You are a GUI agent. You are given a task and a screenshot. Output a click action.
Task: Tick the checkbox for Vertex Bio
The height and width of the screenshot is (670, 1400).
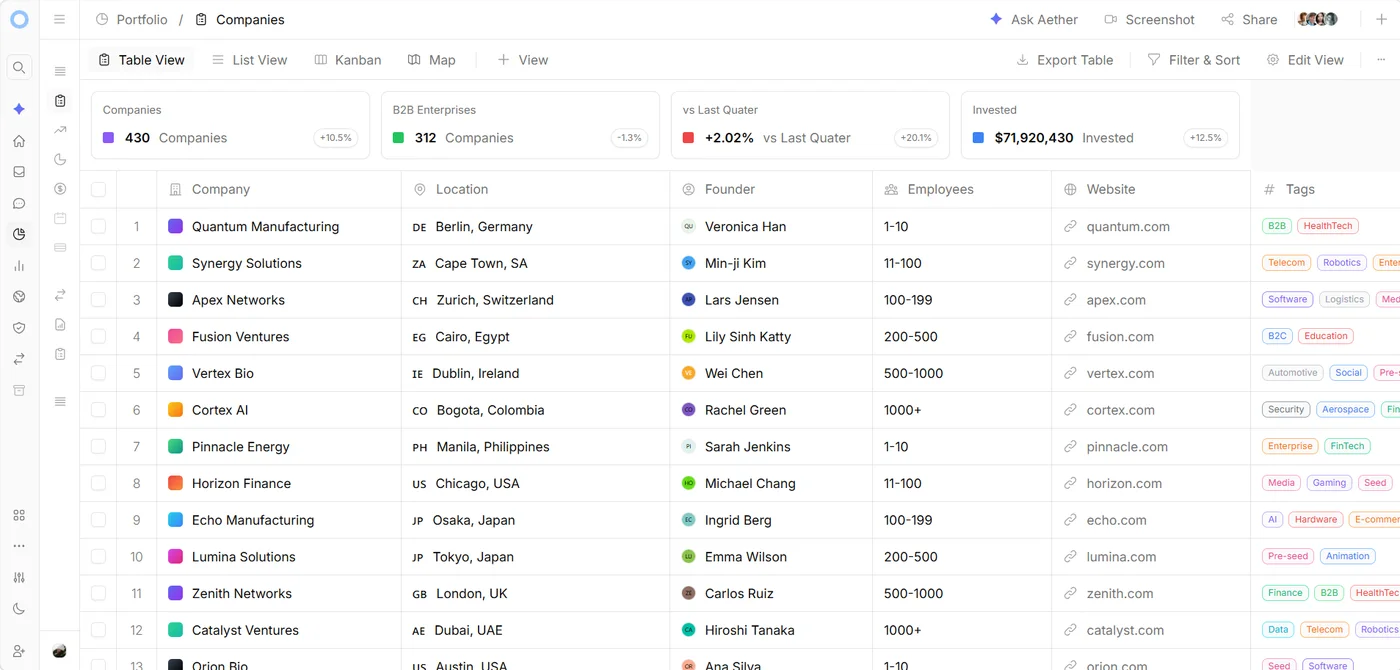coord(98,373)
